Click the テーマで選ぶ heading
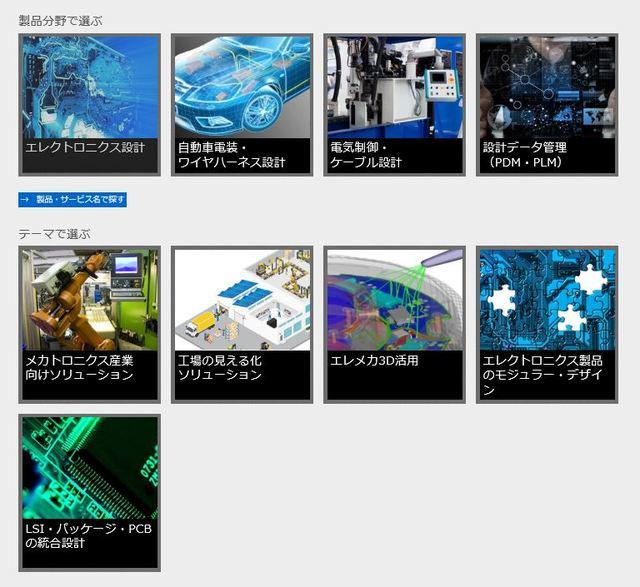The width and height of the screenshot is (640, 587). (x=54, y=234)
